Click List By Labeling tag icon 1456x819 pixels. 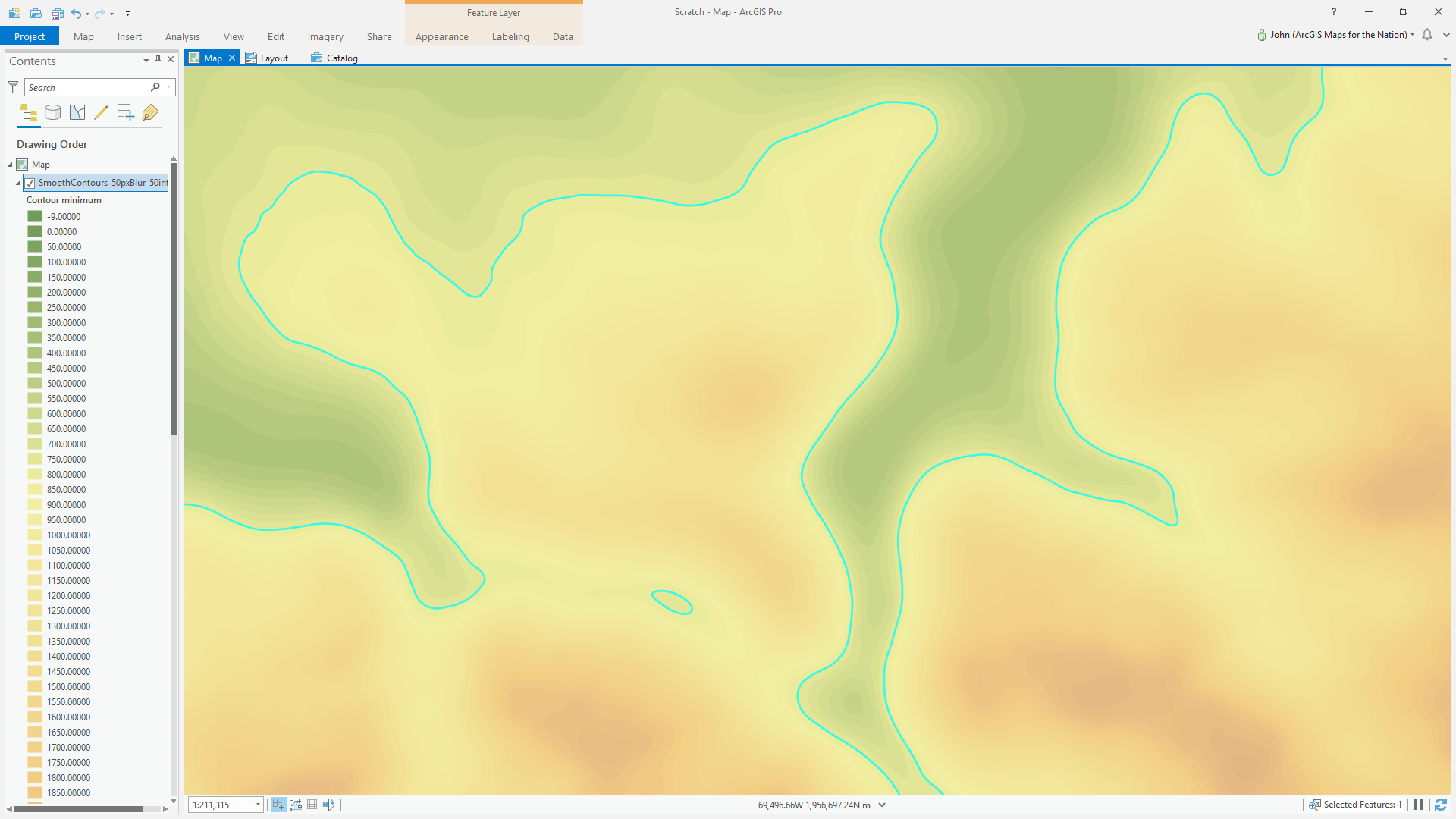click(x=150, y=113)
